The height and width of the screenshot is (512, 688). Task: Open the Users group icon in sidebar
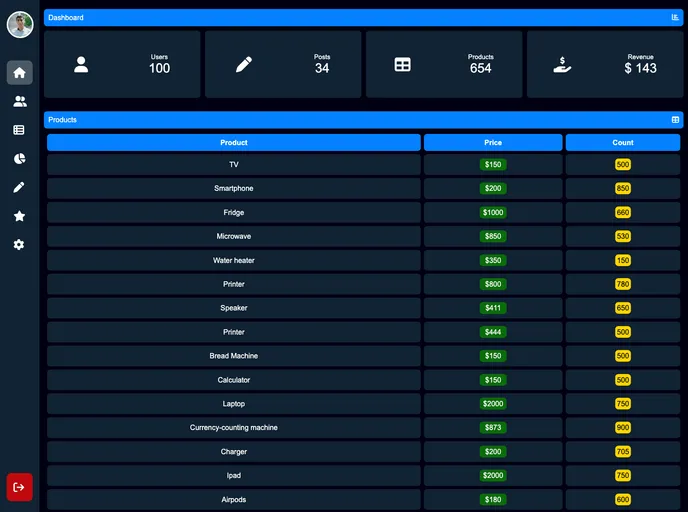(19, 102)
